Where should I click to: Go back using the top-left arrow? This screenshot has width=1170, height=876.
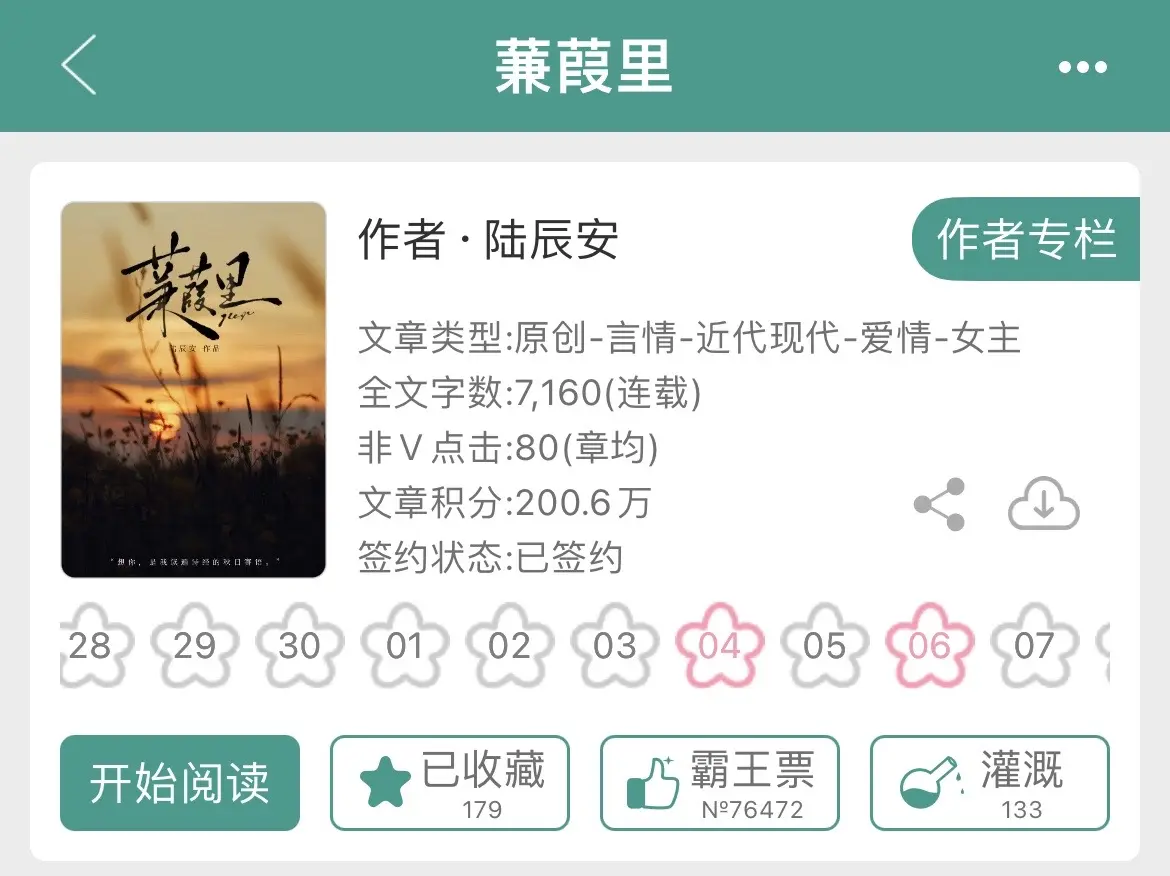(79, 65)
